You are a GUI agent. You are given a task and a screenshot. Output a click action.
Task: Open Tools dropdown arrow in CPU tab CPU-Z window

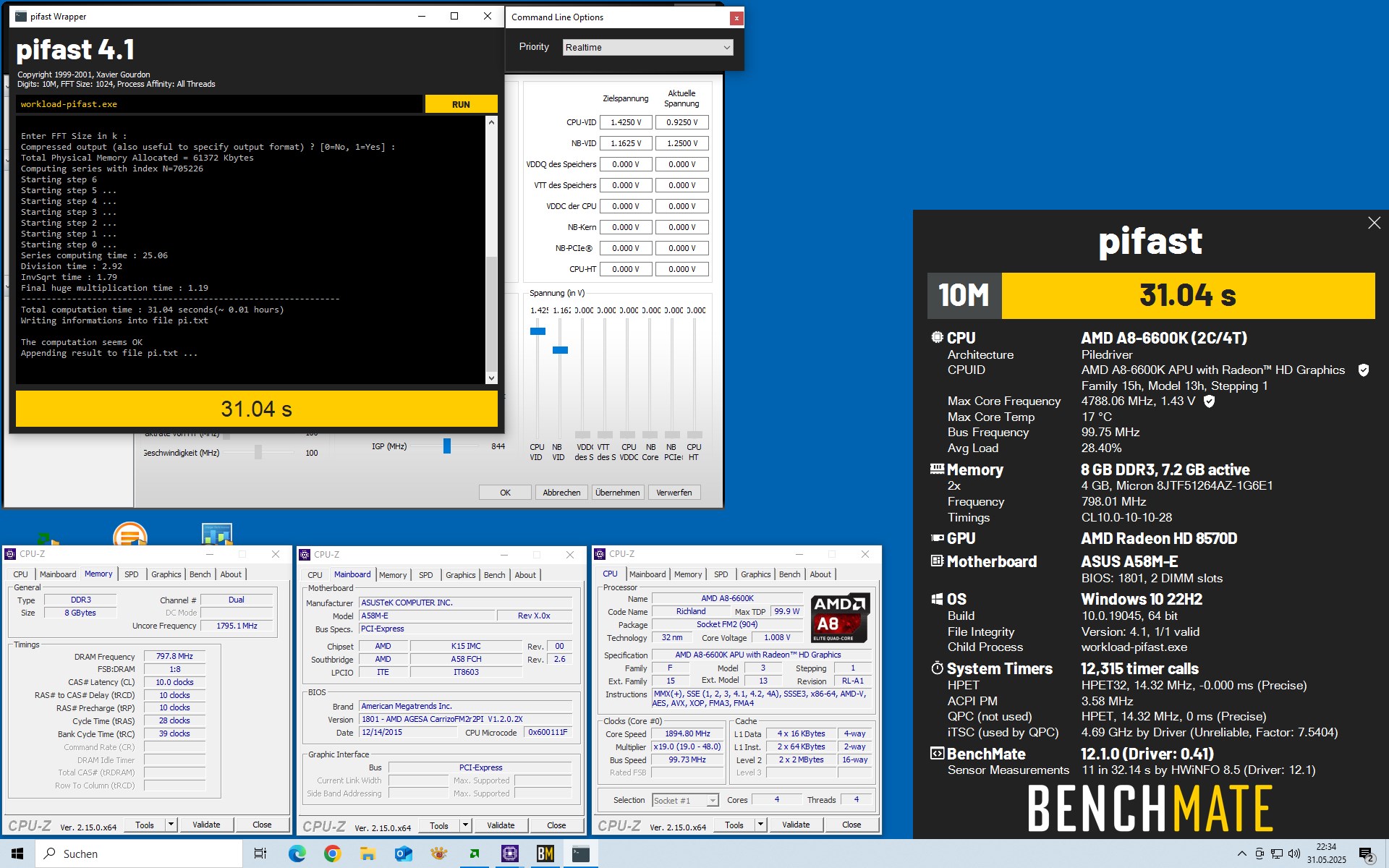point(760,825)
